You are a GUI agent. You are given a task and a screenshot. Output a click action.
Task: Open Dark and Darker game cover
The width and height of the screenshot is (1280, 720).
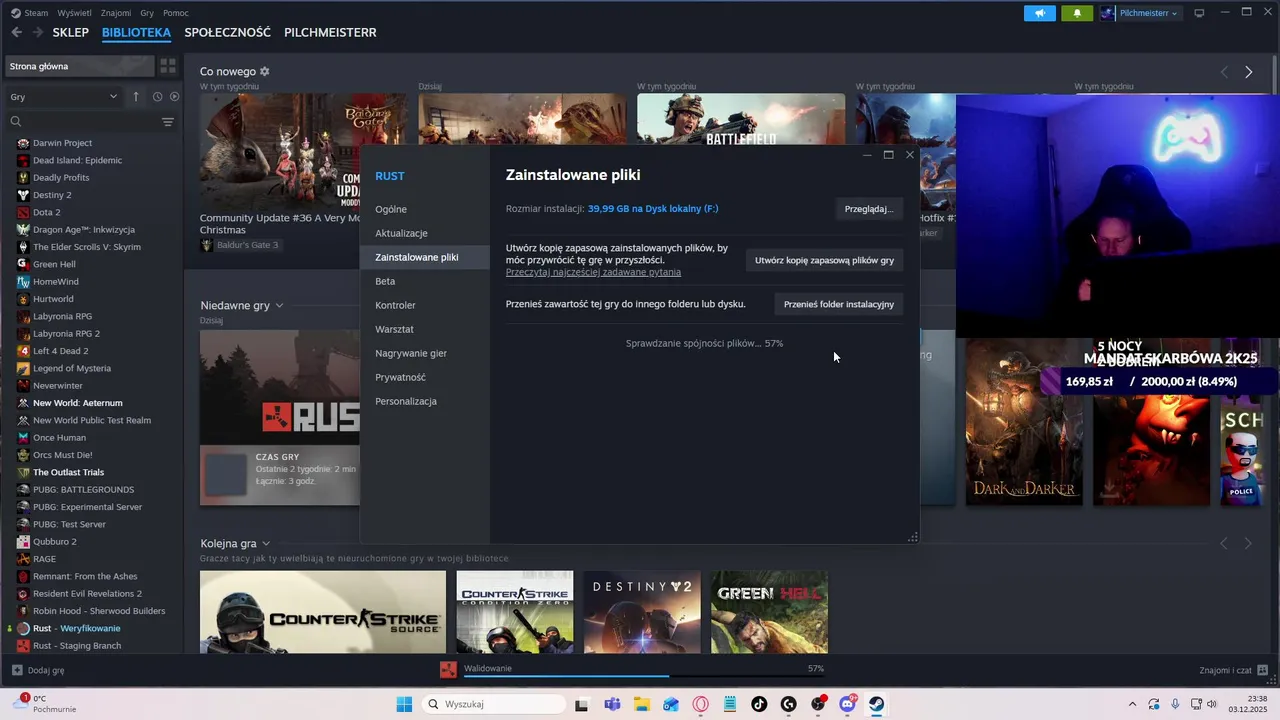1024,422
